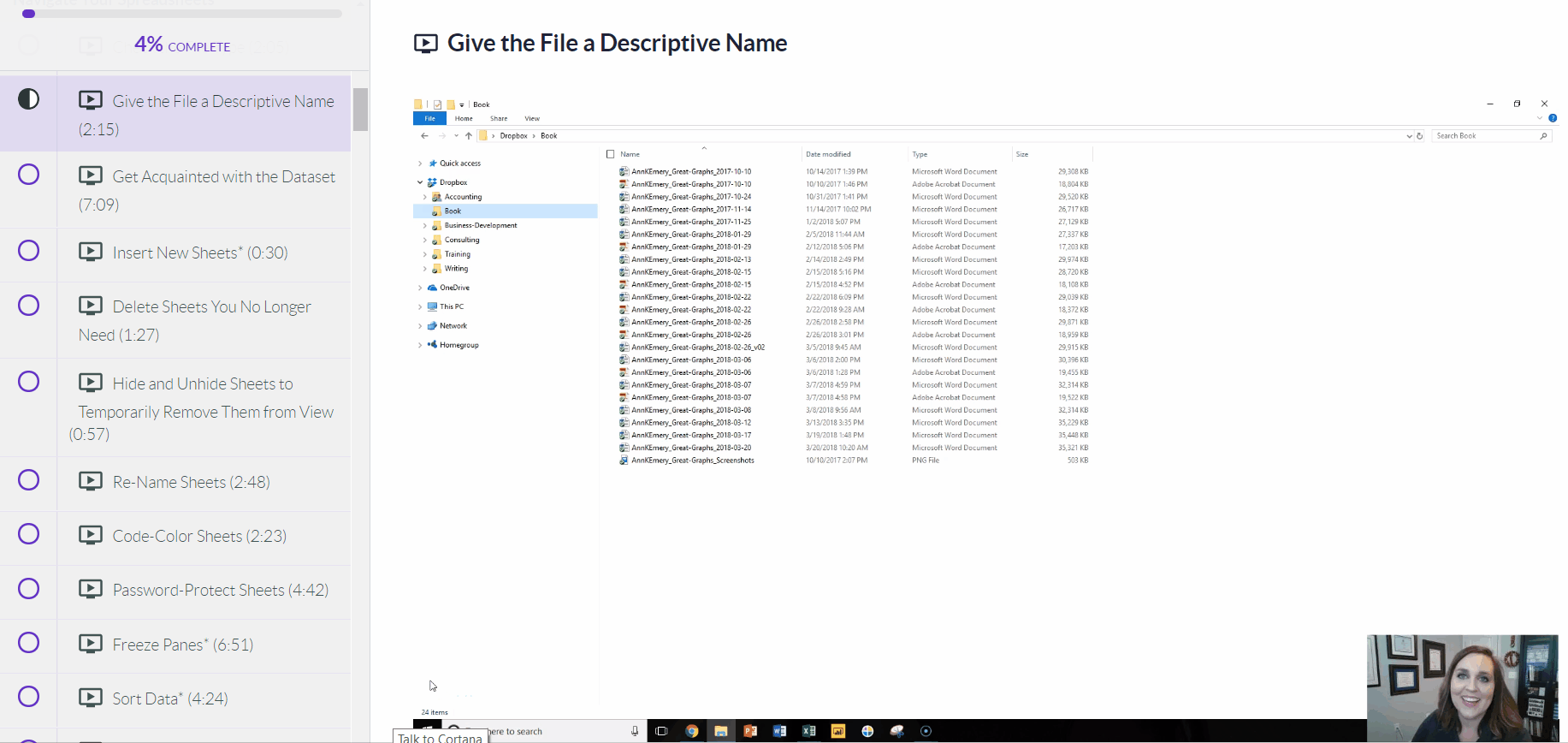
Task: Toggle completion circle for Freeze Panes
Action: click(x=29, y=643)
